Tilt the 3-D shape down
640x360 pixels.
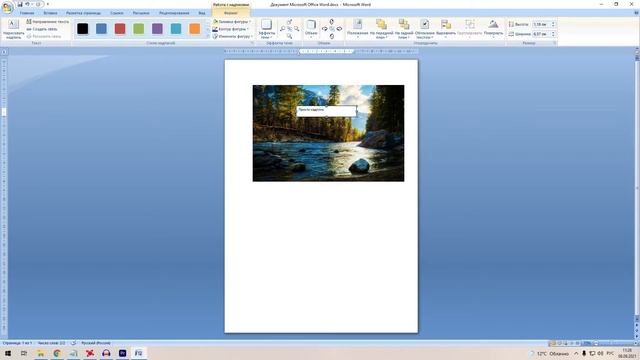point(331,36)
